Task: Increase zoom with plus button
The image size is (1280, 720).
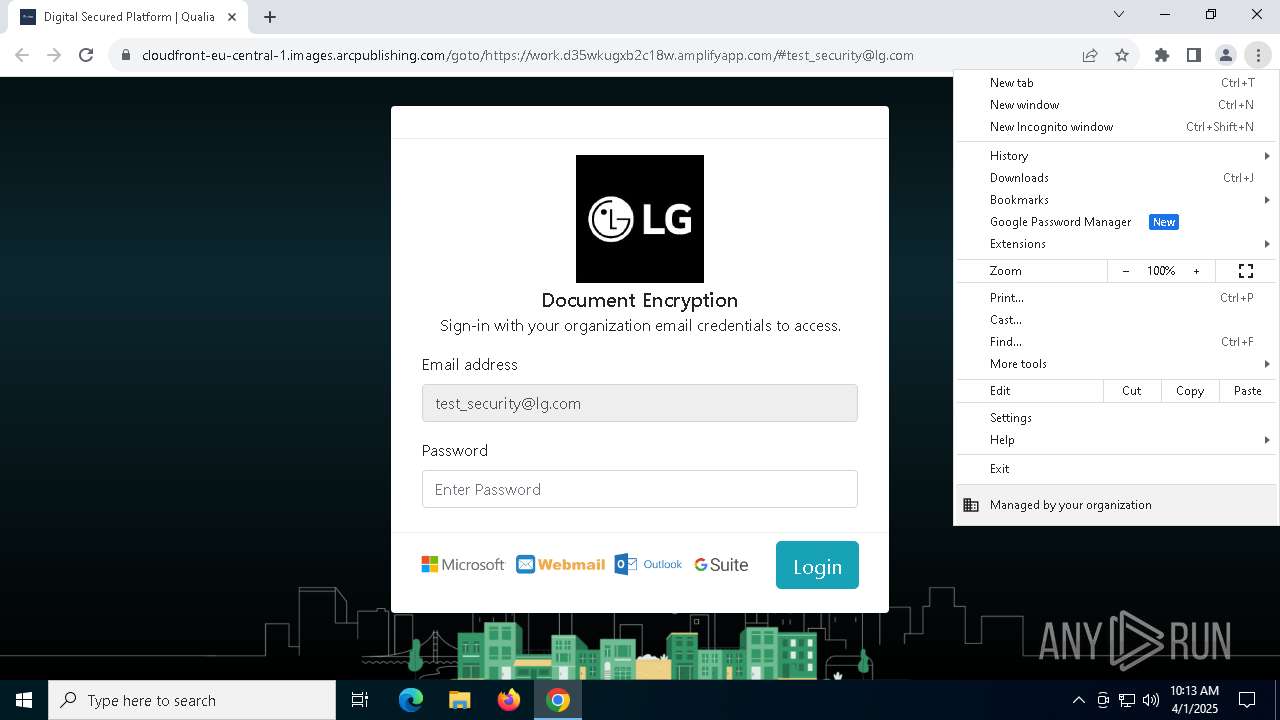Action: (1196, 271)
